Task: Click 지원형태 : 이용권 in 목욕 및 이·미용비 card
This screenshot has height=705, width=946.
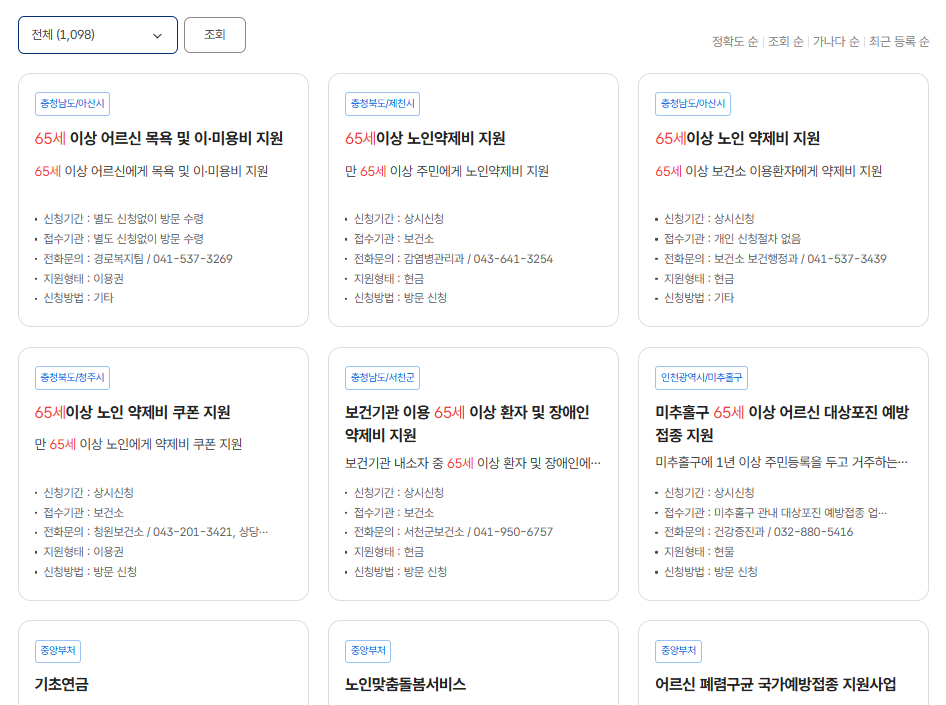Action: pos(84,279)
